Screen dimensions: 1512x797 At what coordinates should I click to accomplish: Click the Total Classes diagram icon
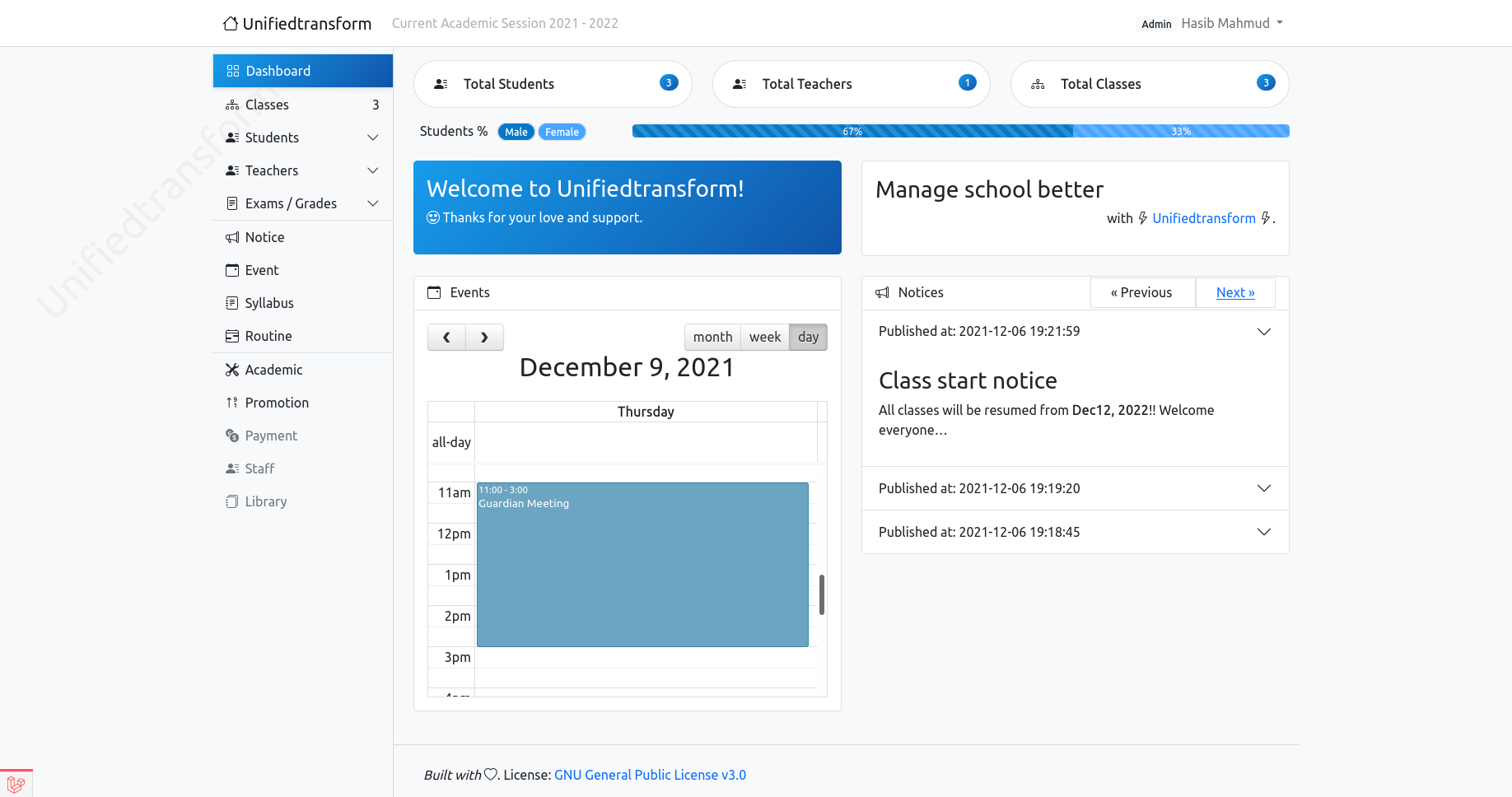click(x=1038, y=84)
